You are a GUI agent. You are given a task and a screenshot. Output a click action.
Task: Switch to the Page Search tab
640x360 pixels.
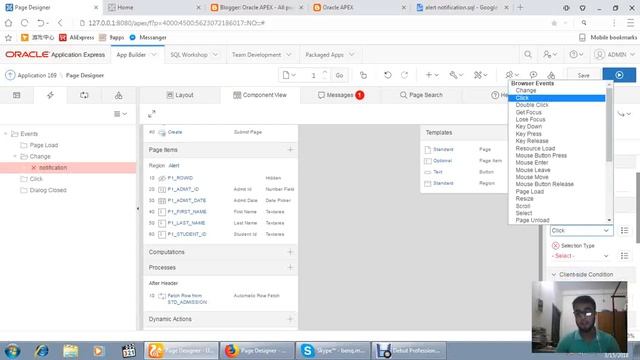pyautogui.click(x=421, y=95)
